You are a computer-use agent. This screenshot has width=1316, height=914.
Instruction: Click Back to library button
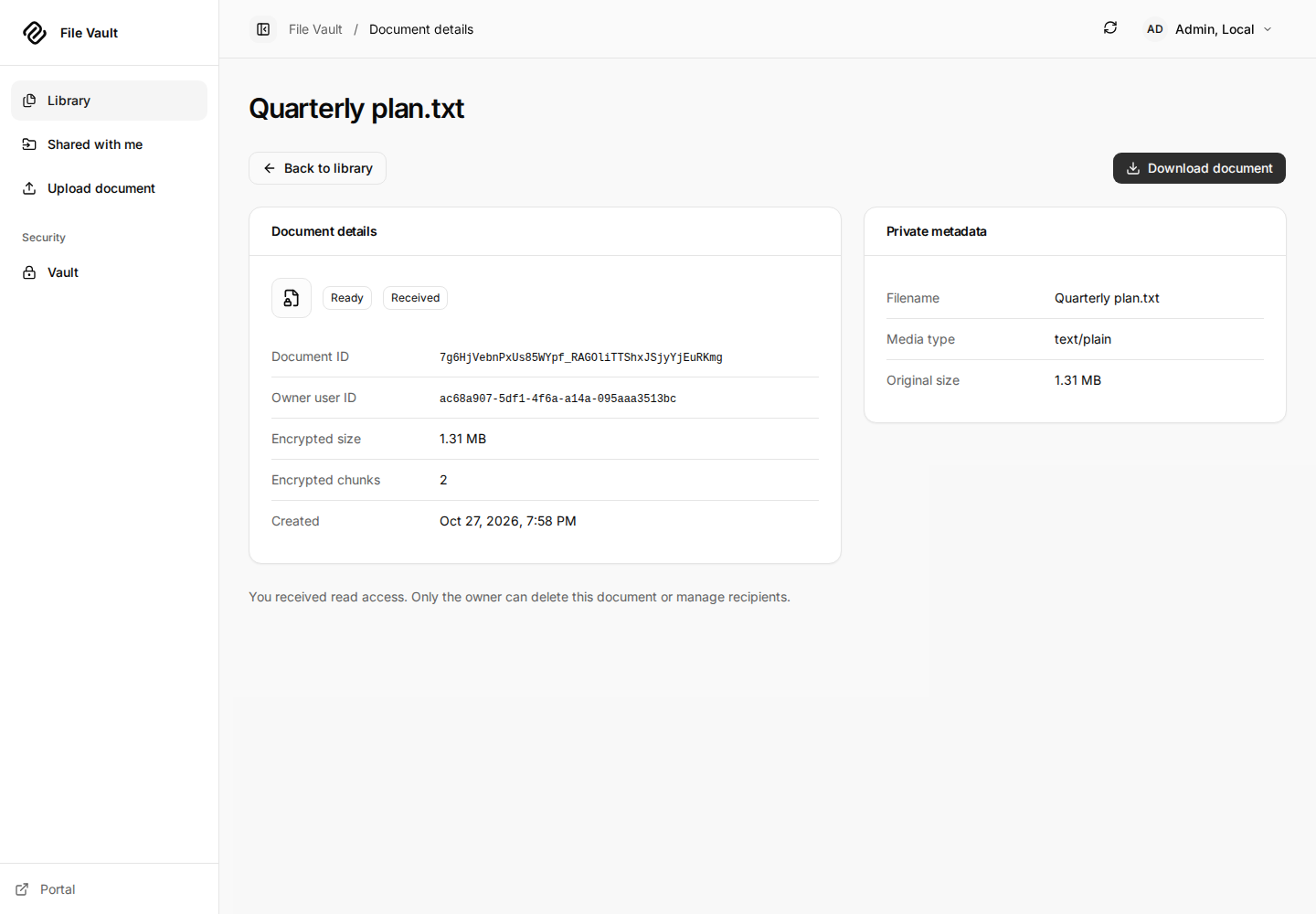(x=317, y=168)
